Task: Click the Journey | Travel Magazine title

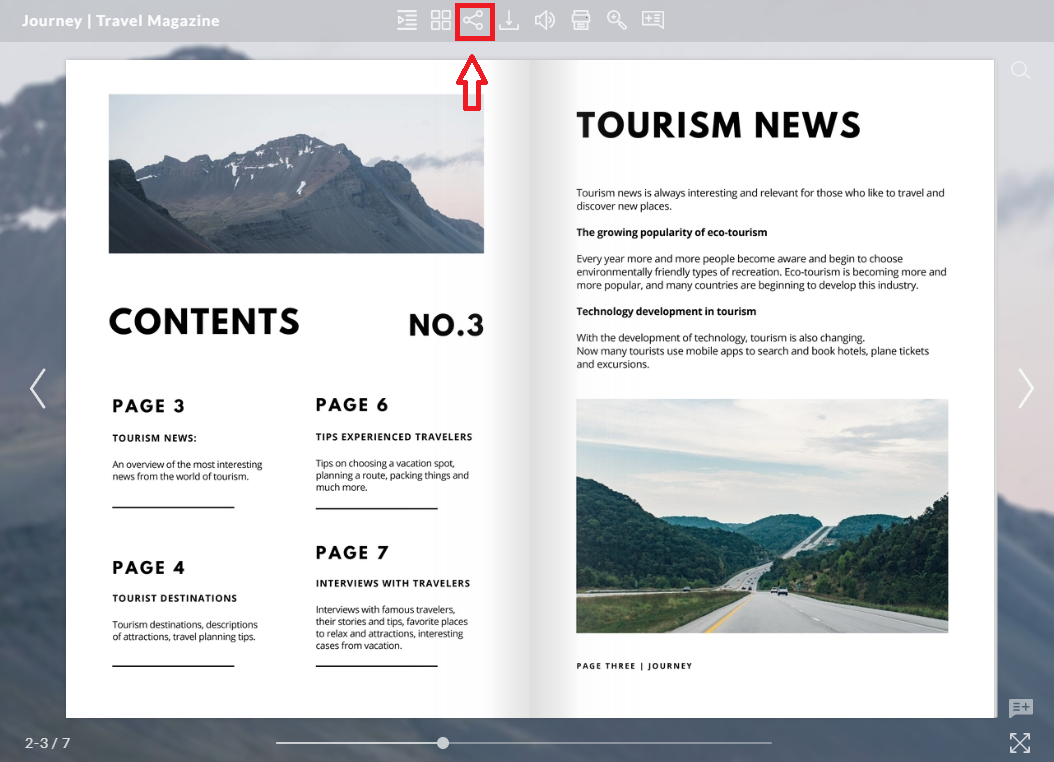Action: point(120,20)
